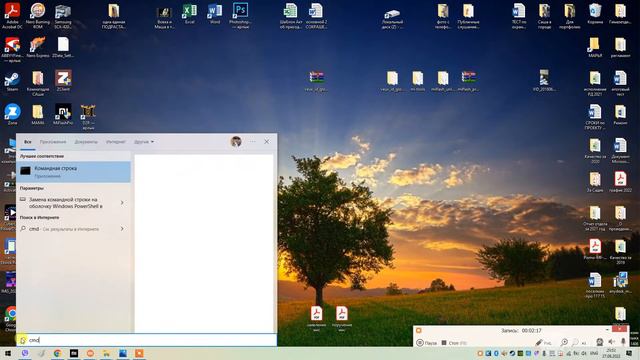640x360 pixels.
Task: Open the ABBYY FineReader desktop shortcut
Action: pos(12,49)
